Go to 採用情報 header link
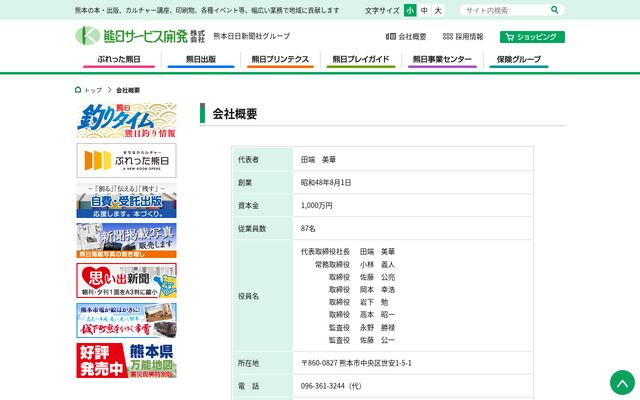640x400 pixels. point(463,37)
